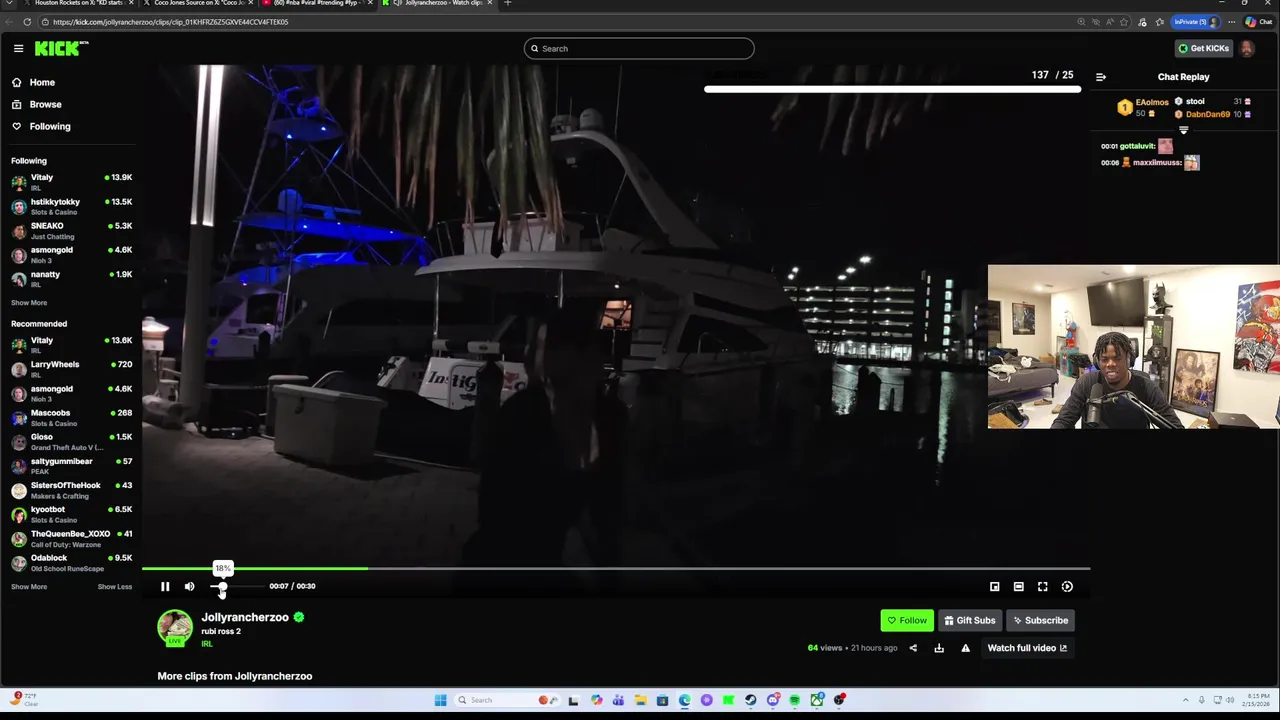Open TheQueenBee_XOXO recommended channel
The width and height of the screenshot is (1280, 720).
pos(71,538)
